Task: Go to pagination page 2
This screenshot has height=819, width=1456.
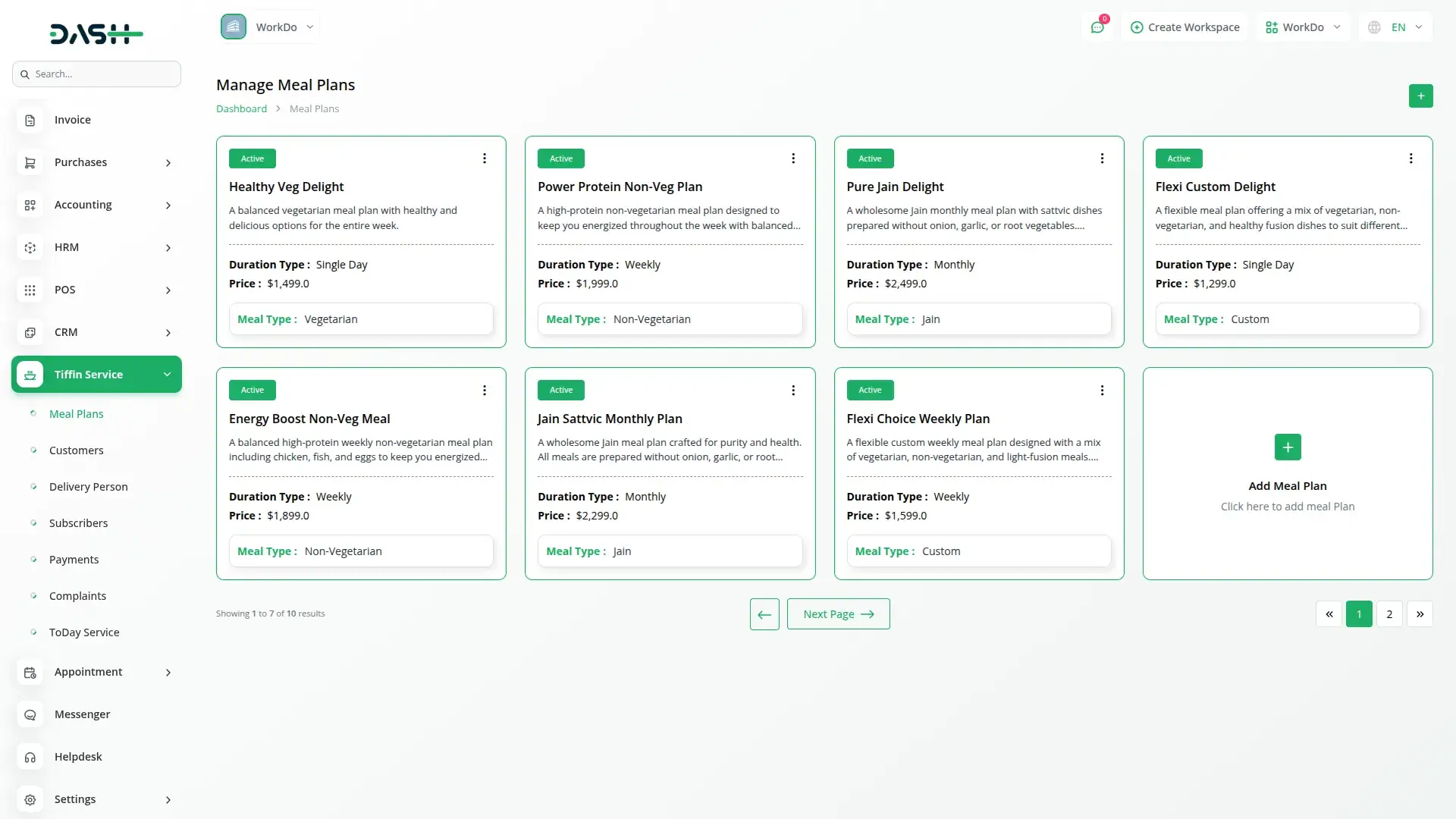Action: (x=1389, y=614)
